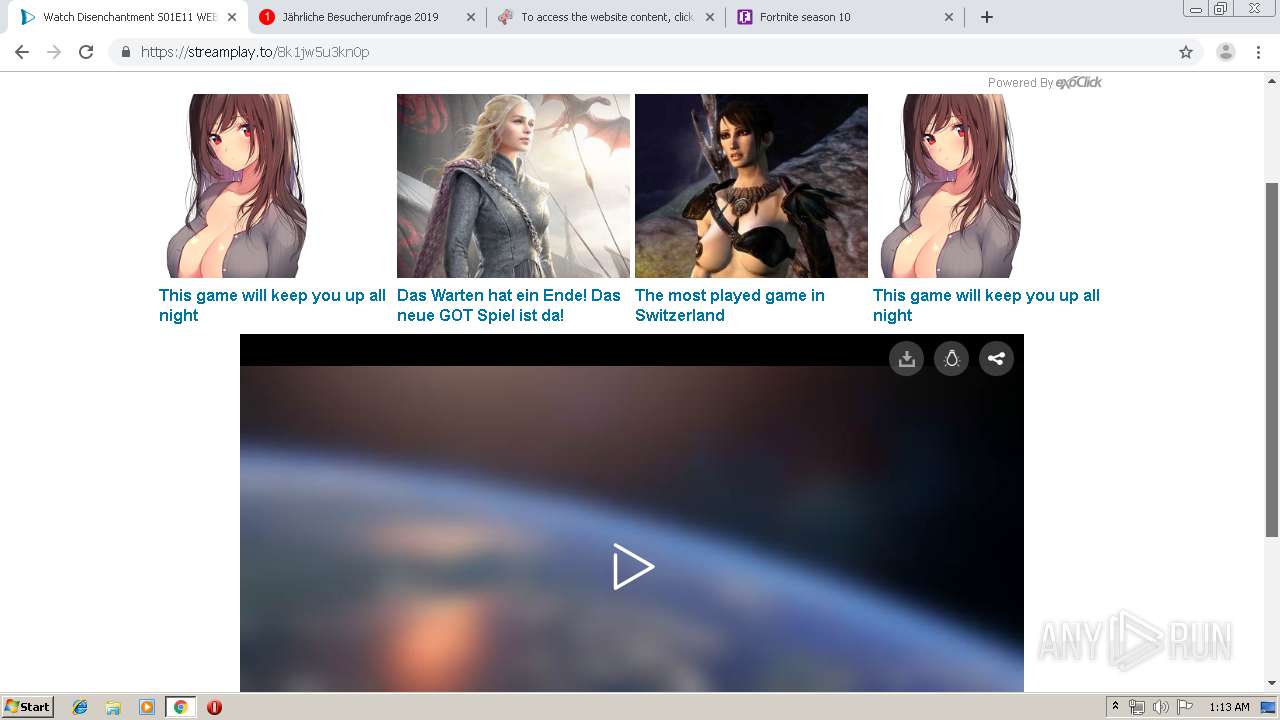Open last 'This game will keep you up all night' link

tap(986, 305)
